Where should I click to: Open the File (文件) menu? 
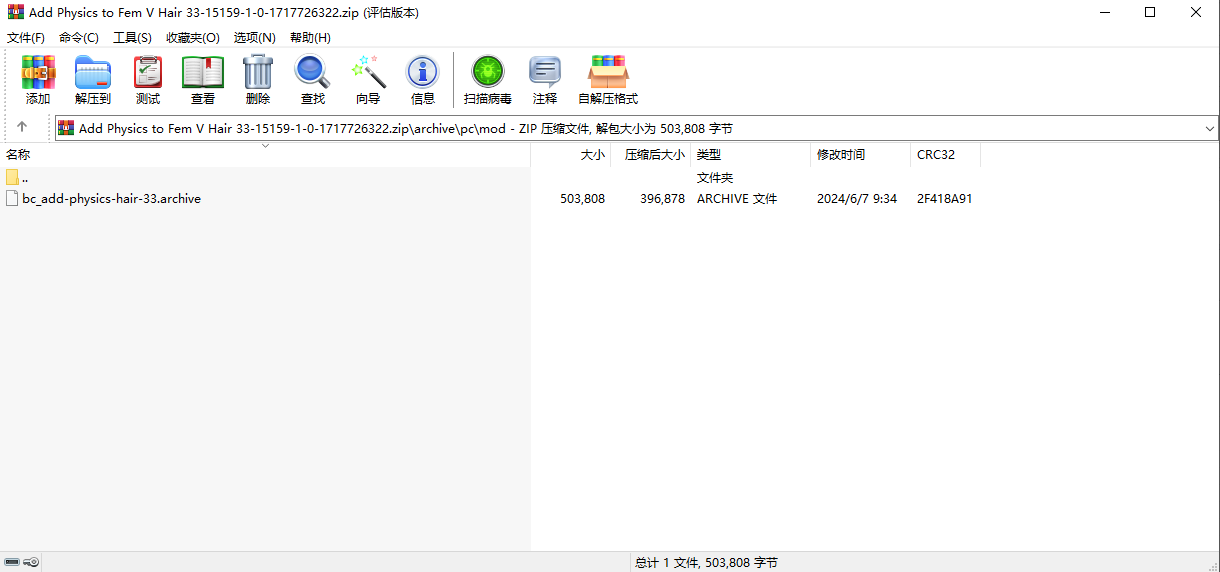[26, 37]
